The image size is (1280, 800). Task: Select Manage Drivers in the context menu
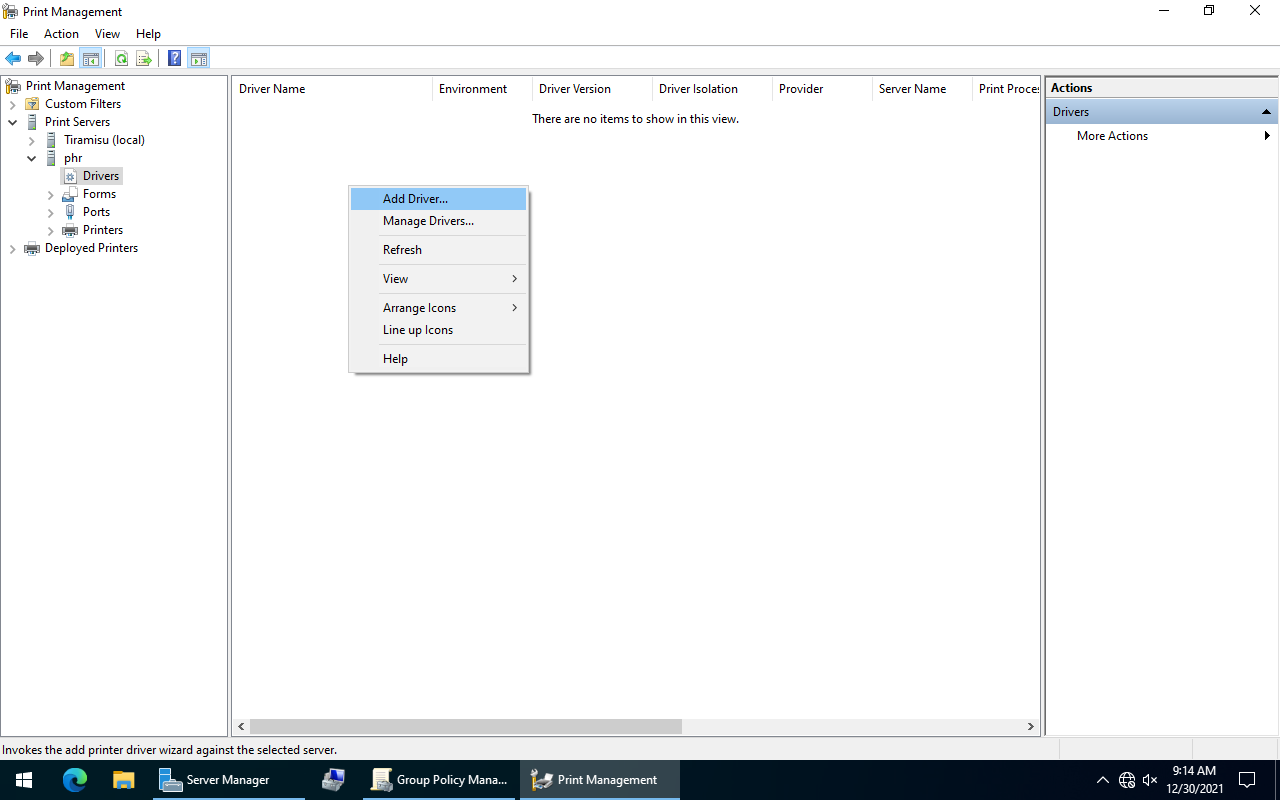click(x=427, y=220)
